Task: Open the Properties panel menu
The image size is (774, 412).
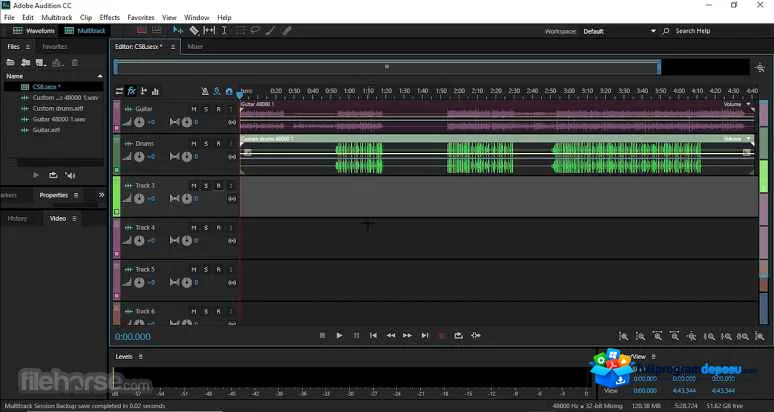Action: pyautogui.click(x=76, y=195)
